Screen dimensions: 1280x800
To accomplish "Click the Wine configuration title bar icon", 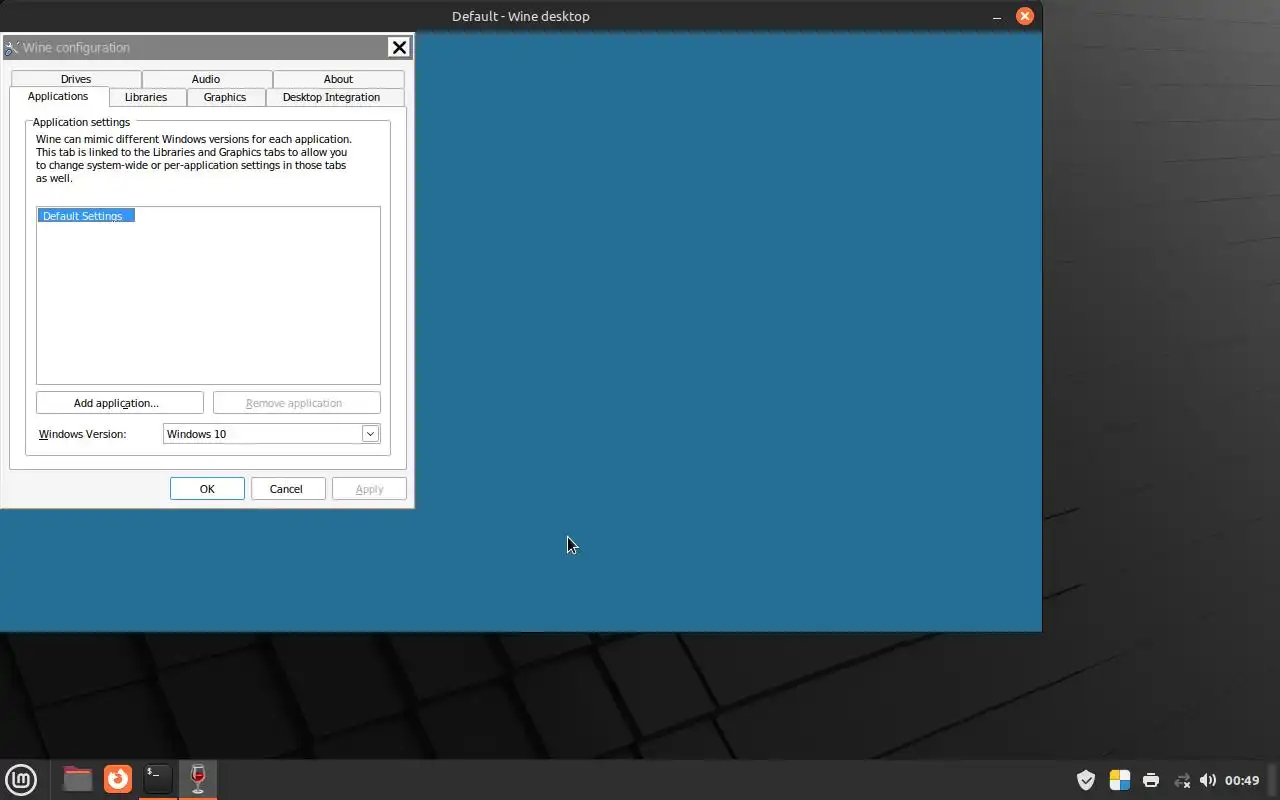I will click(12, 47).
